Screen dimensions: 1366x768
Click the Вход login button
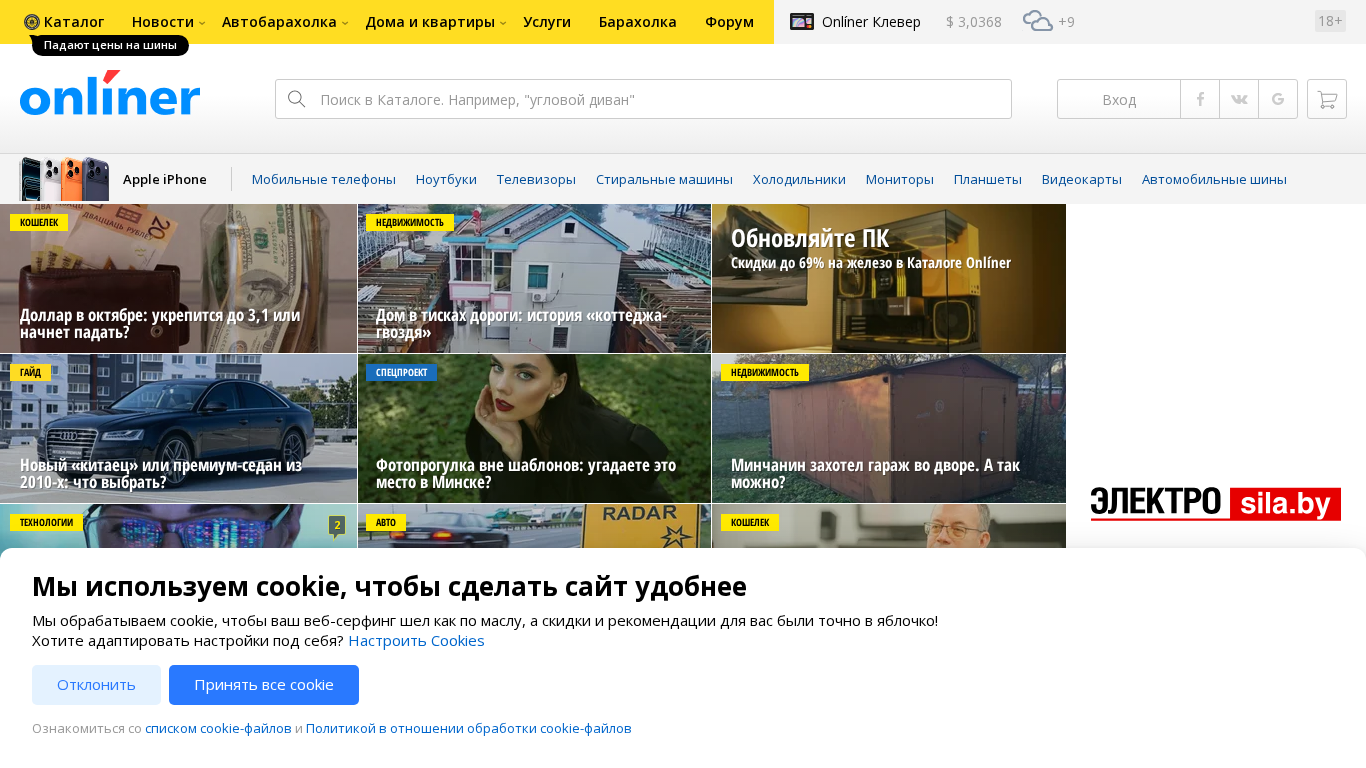click(1119, 99)
